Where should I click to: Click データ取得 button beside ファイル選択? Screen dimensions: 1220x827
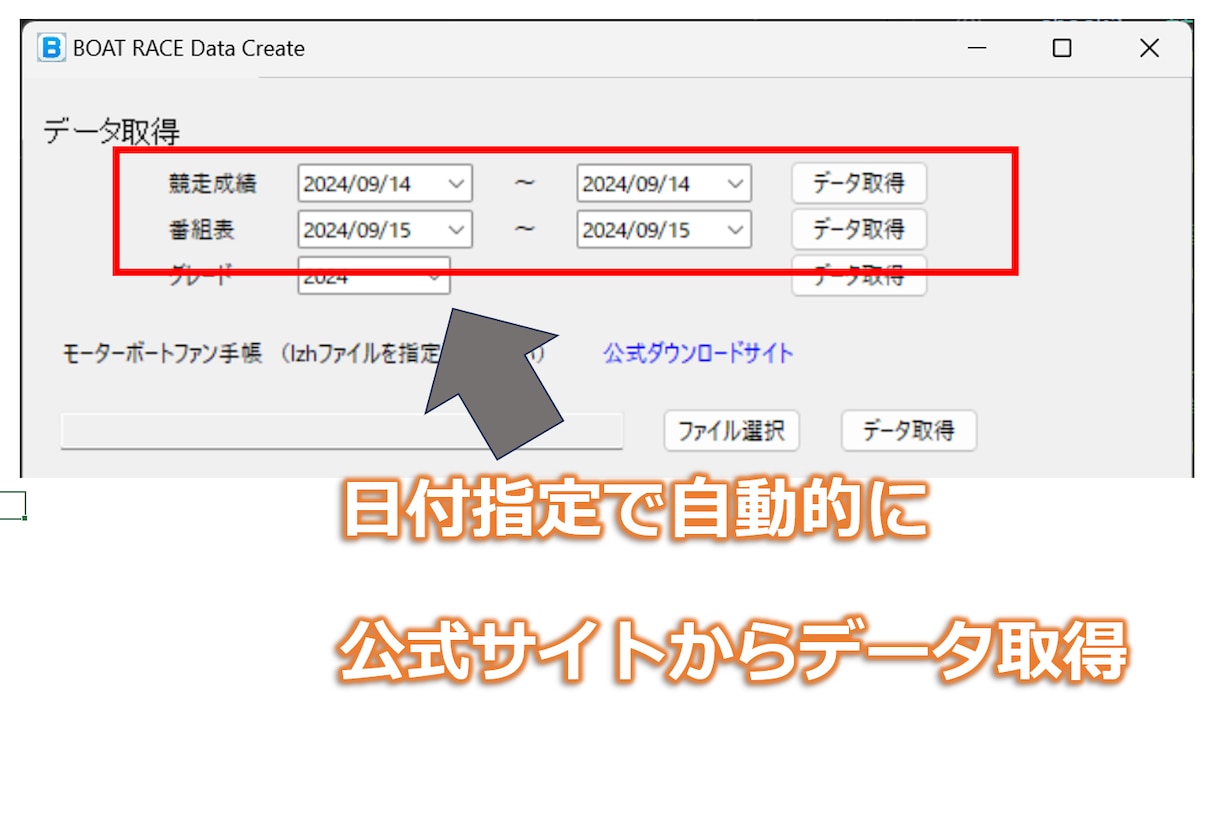click(909, 431)
